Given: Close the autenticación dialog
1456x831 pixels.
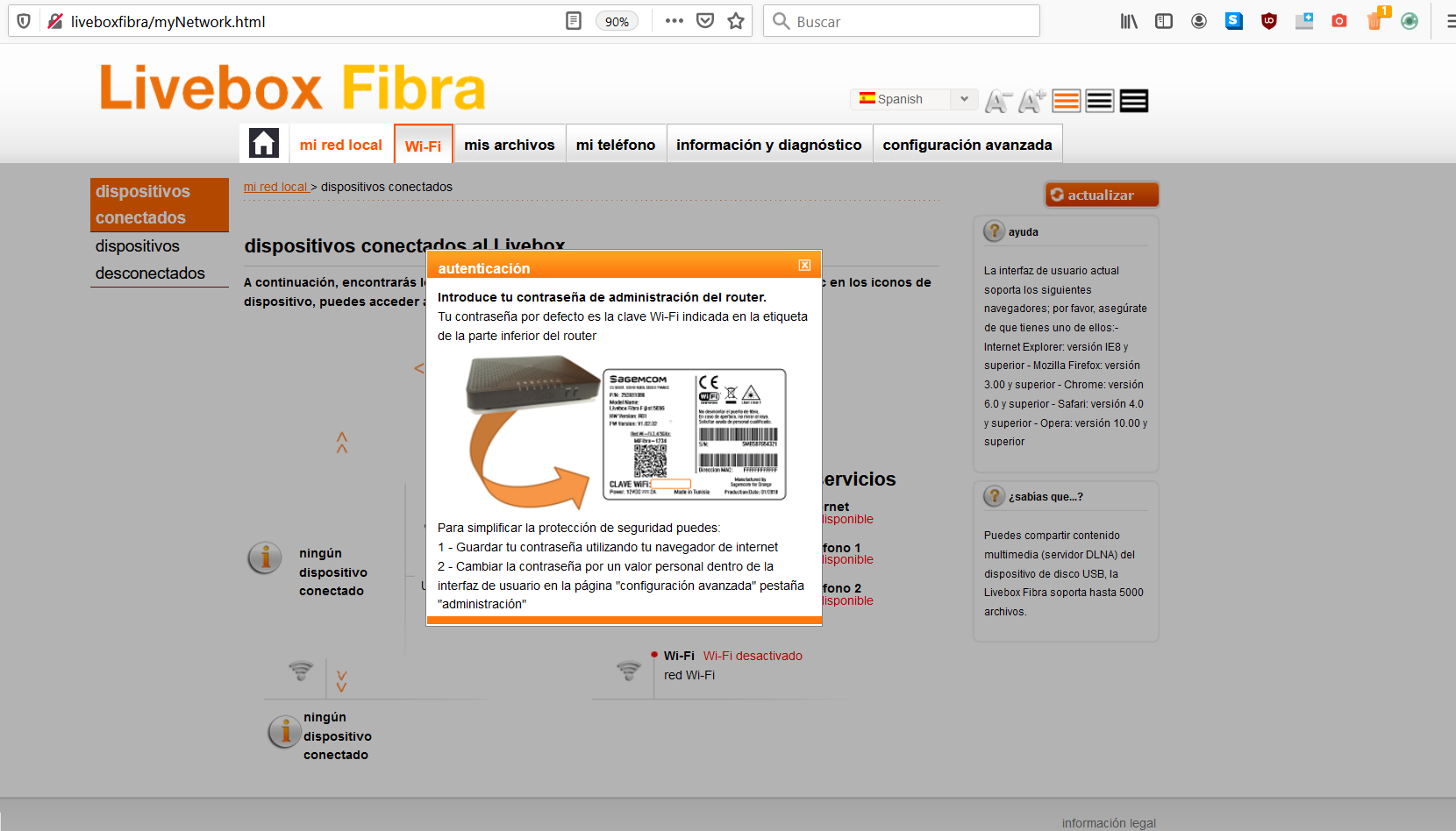Looking at the screenshot, I should point(804,266).
